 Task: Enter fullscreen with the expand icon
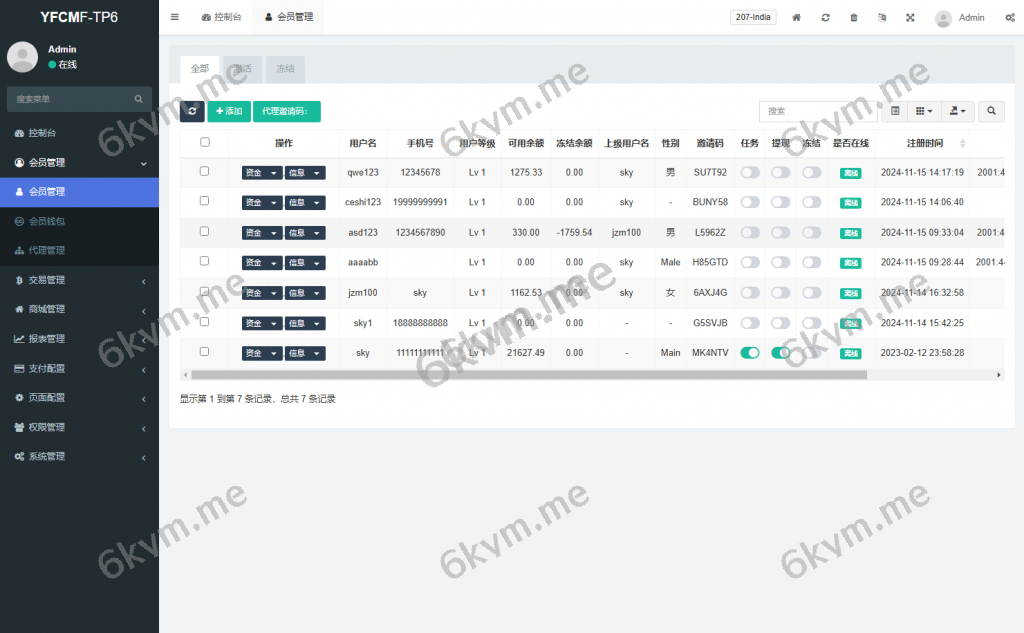910,17
